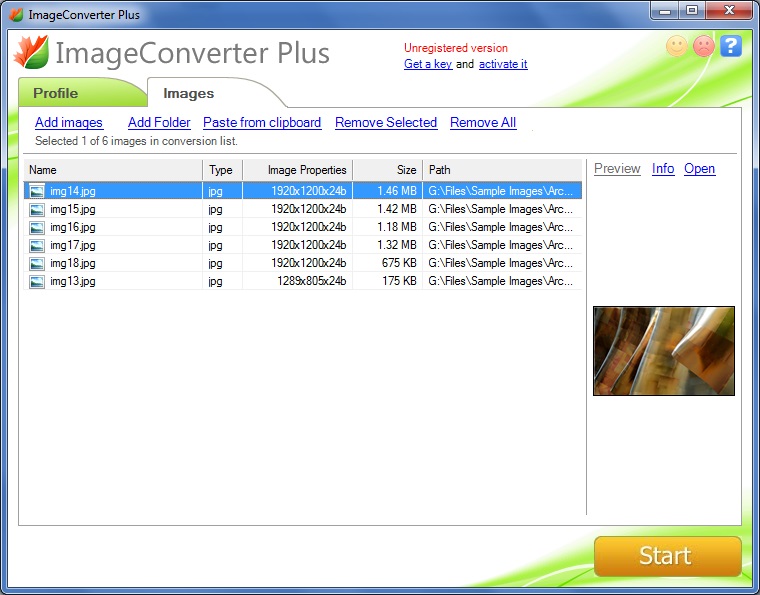Start conversion with the Start button

[668, 556]
